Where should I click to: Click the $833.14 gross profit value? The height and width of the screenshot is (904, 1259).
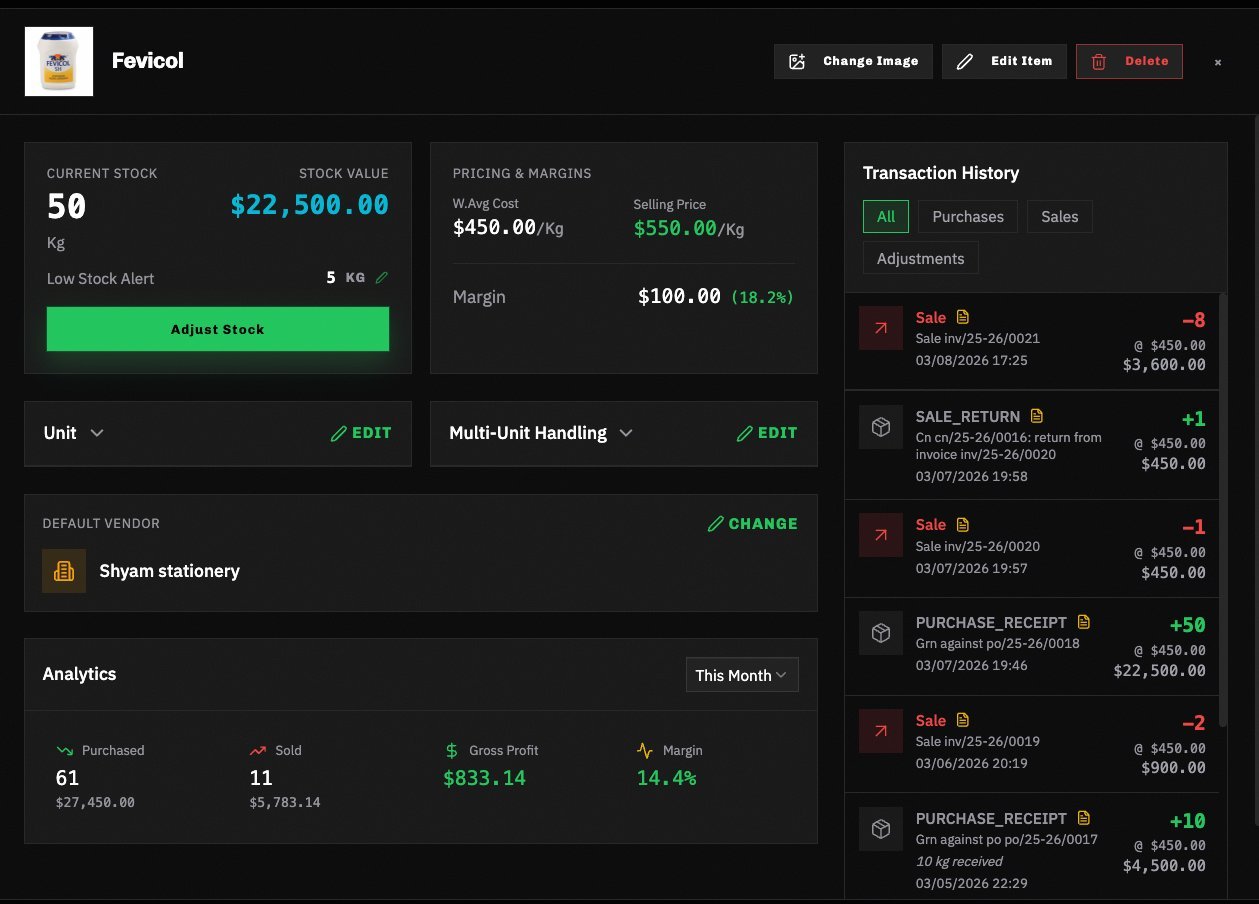tap(484, 778)
